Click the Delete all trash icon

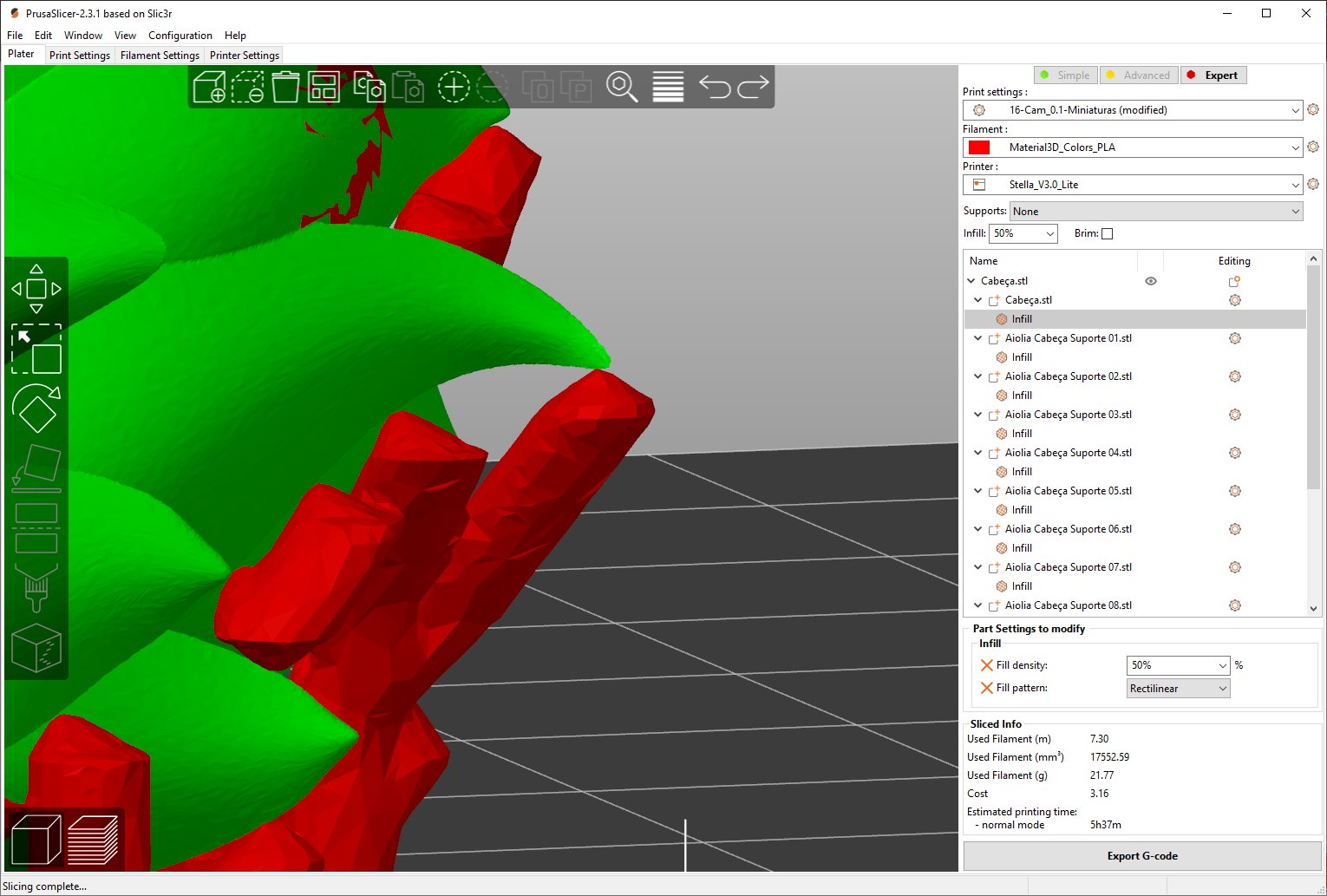[285, 87]
